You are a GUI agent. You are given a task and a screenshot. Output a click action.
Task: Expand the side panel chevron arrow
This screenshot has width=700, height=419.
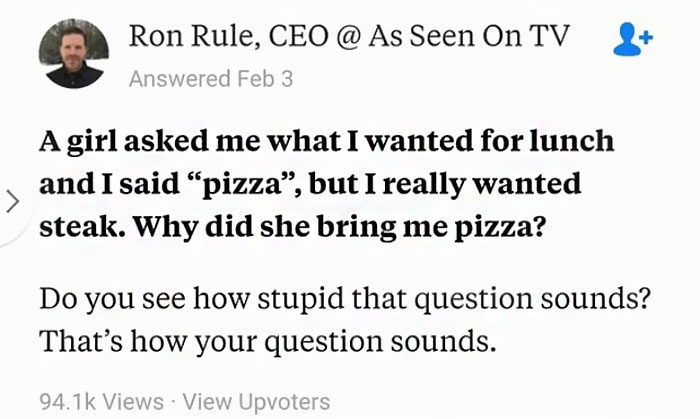[x=12, y=200]
